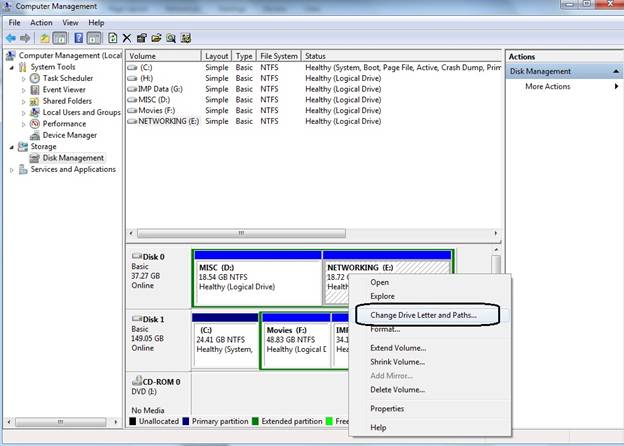624x446 pixels.
Task: Click the Open folder toolbar icon
Action: tap(156, 38)
